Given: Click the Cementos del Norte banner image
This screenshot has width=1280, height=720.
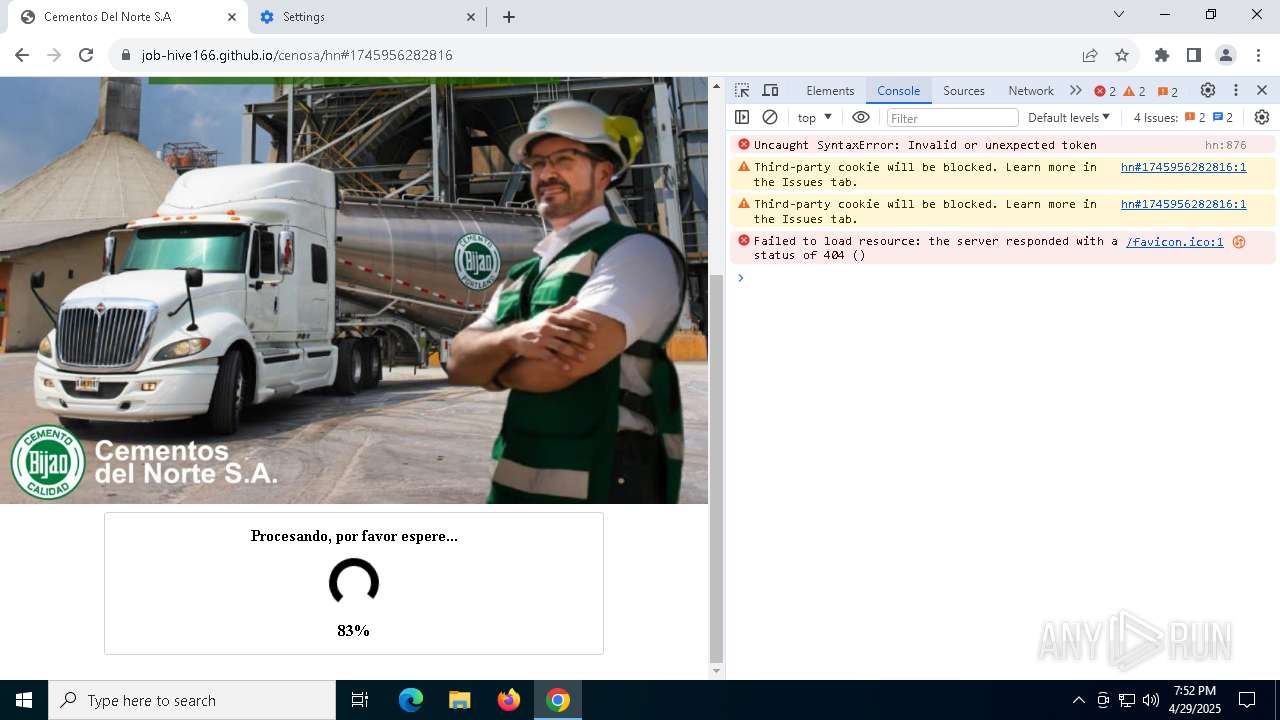Looking at the screenshot, I should [354, 290].
